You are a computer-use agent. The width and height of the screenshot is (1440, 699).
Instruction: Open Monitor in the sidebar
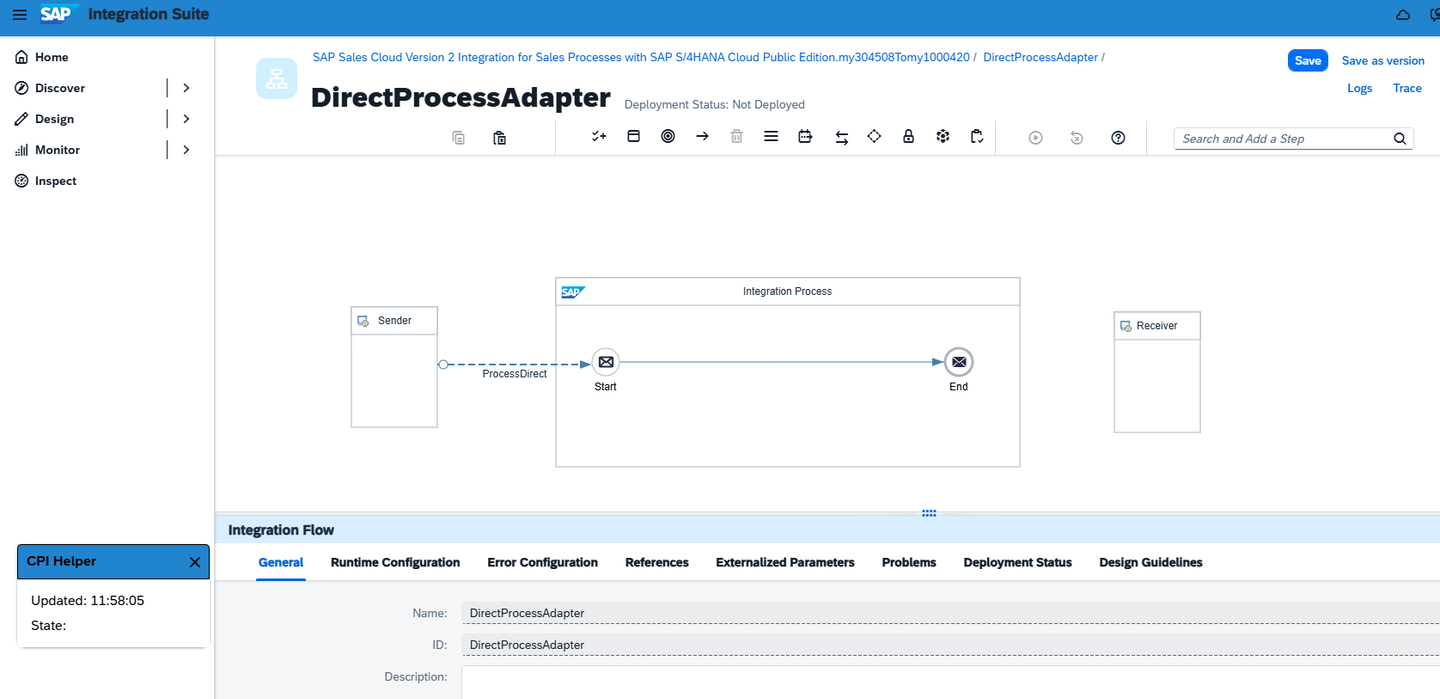tap(57, 150)
